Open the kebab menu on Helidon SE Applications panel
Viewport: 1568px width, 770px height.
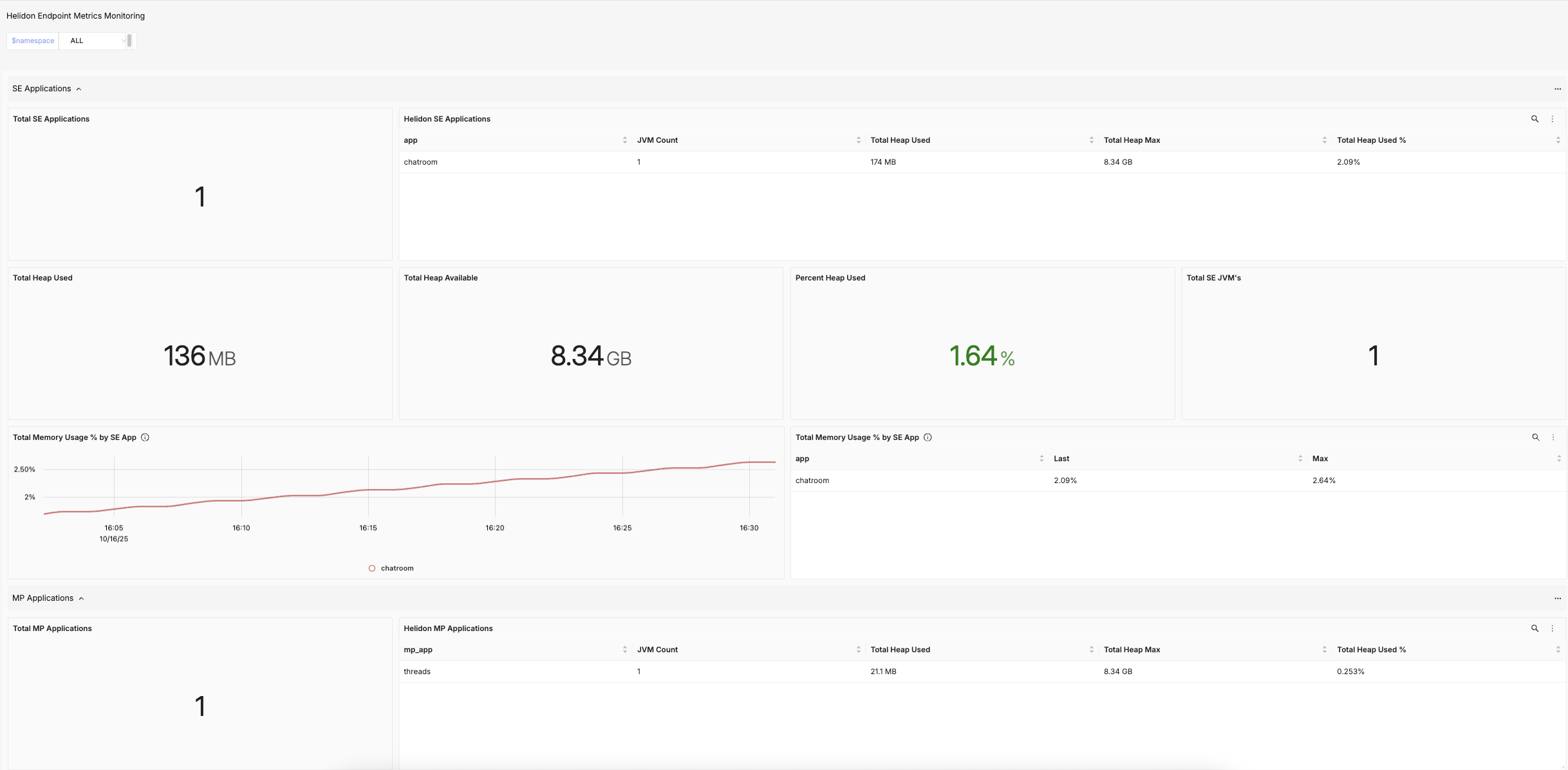point(1553,119)
